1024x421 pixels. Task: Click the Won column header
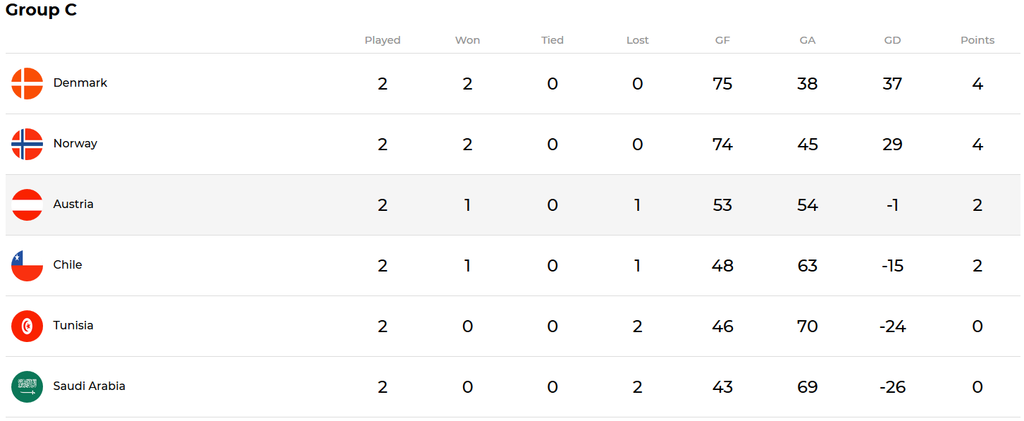[468, 40]
